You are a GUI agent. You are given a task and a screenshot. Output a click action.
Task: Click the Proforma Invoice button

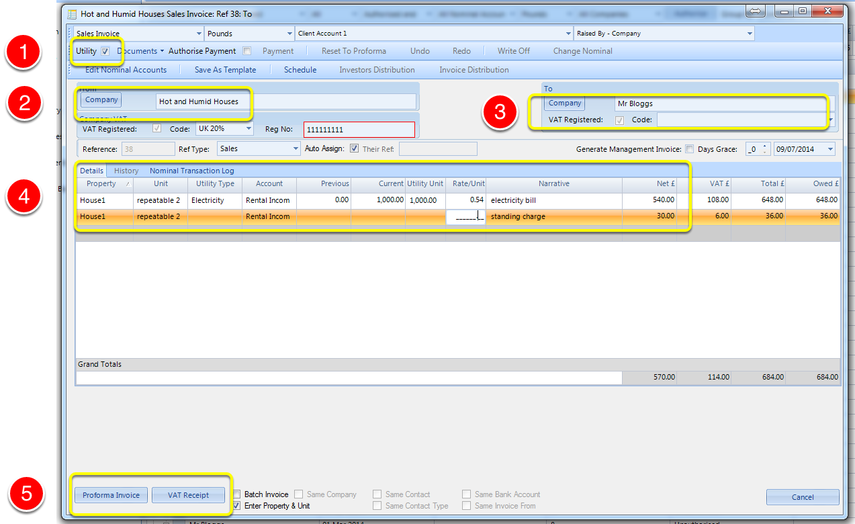click(x=111, y=495)
